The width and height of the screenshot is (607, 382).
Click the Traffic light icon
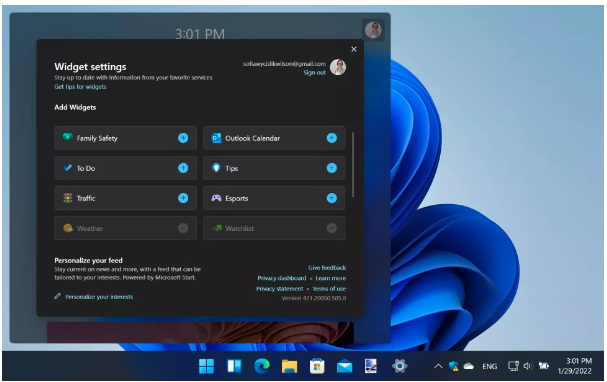pos(68,198)
